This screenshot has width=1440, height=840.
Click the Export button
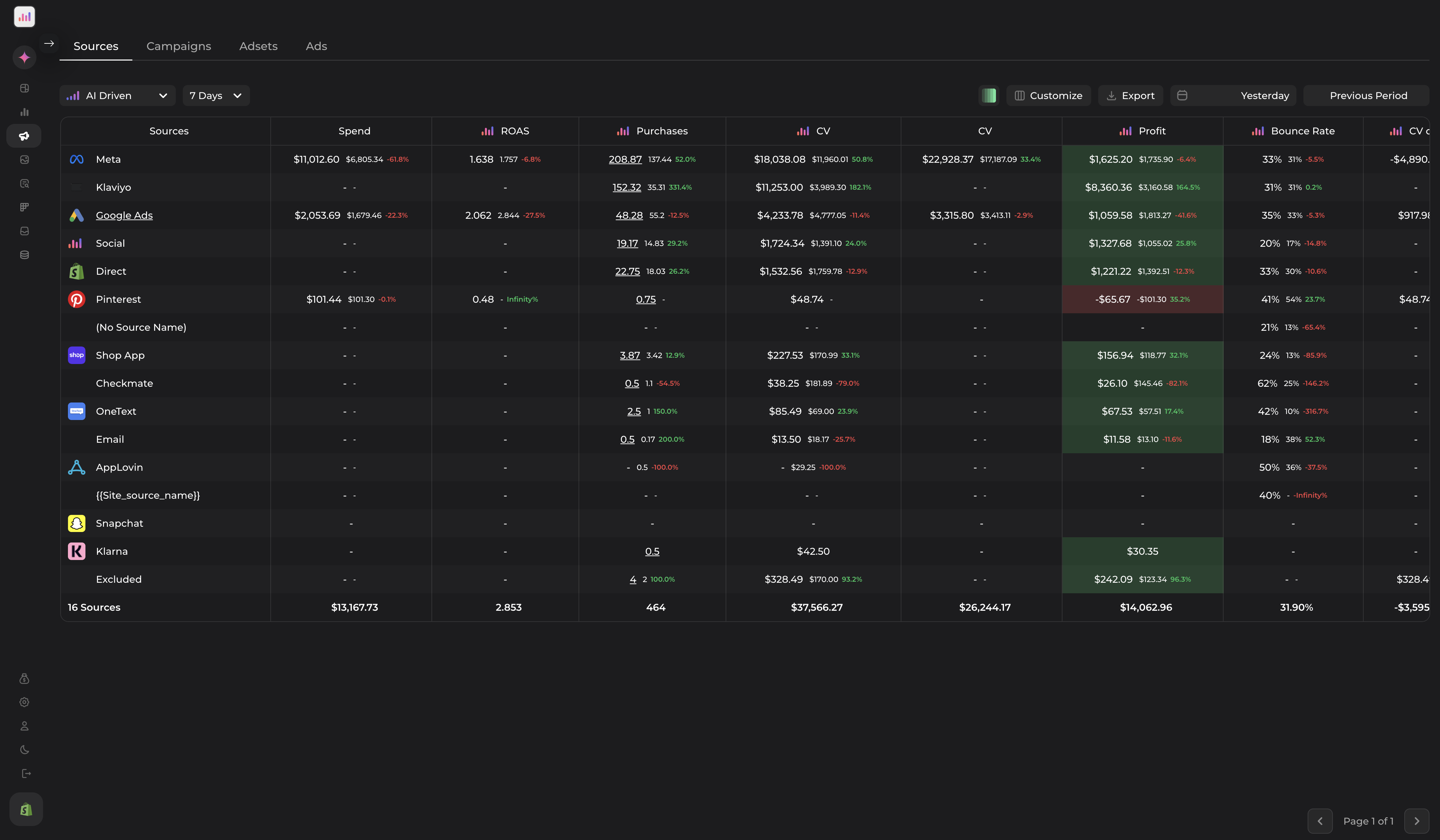[1131, 95]
